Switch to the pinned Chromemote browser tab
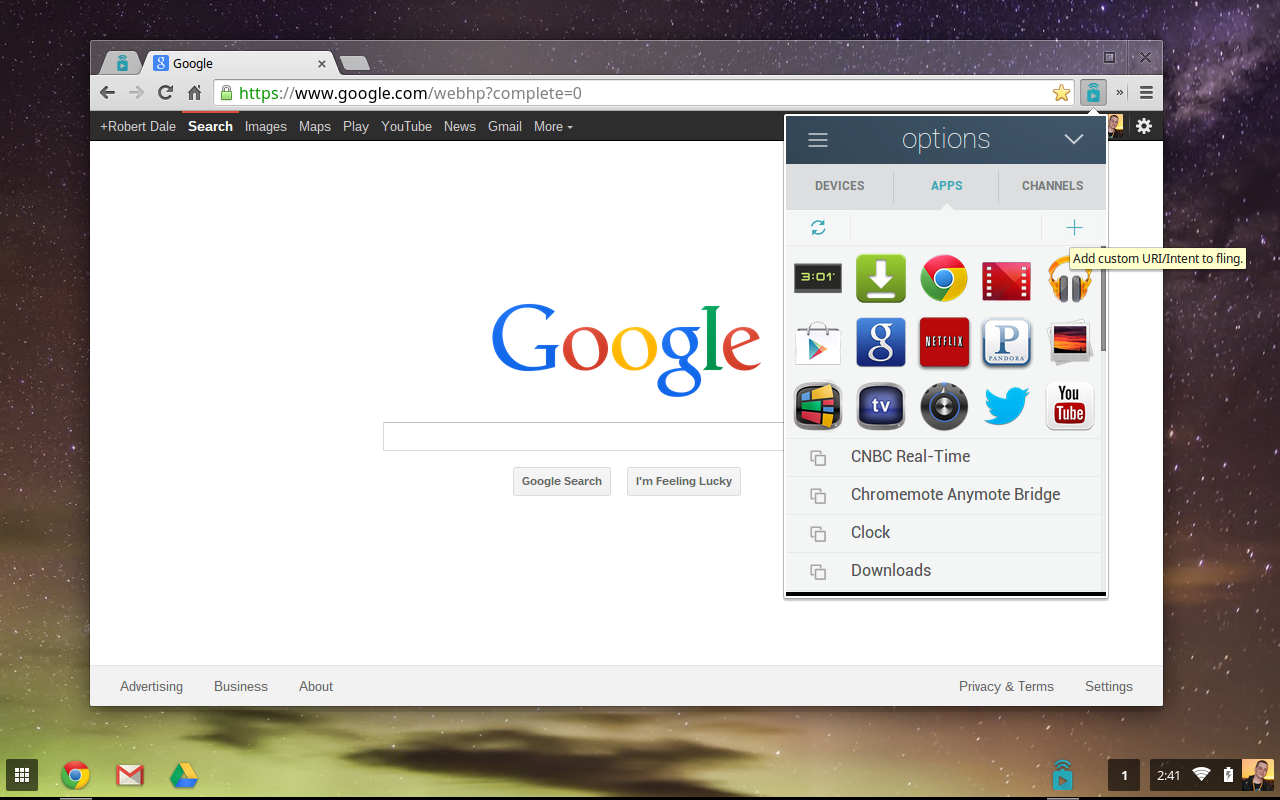The image size is (1280, 800). [x=122, y=63]
